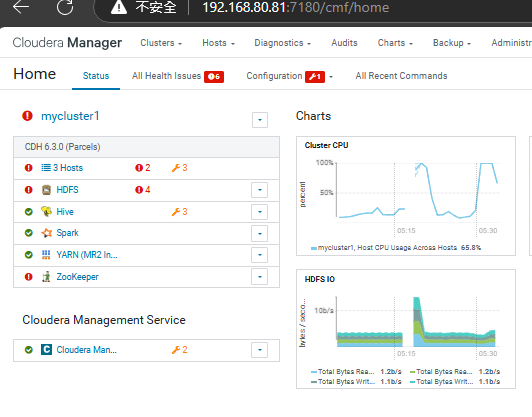Image resolution: width=532 pixels, height=417 pixels.
Task: Click the green status icon in Cloudera Management row
Action: (28, 350)
